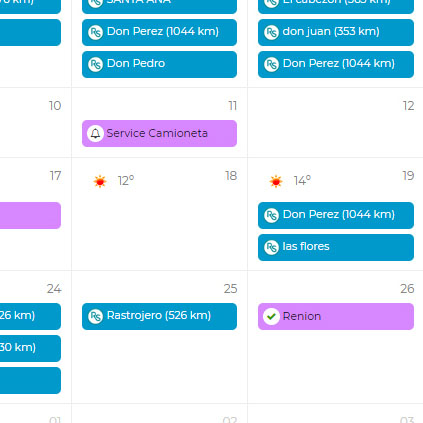The height and width of the screenshot is (423, 423).
Task: Click the bell icon on Service Camioneta
Action: (x=95, y=134)
